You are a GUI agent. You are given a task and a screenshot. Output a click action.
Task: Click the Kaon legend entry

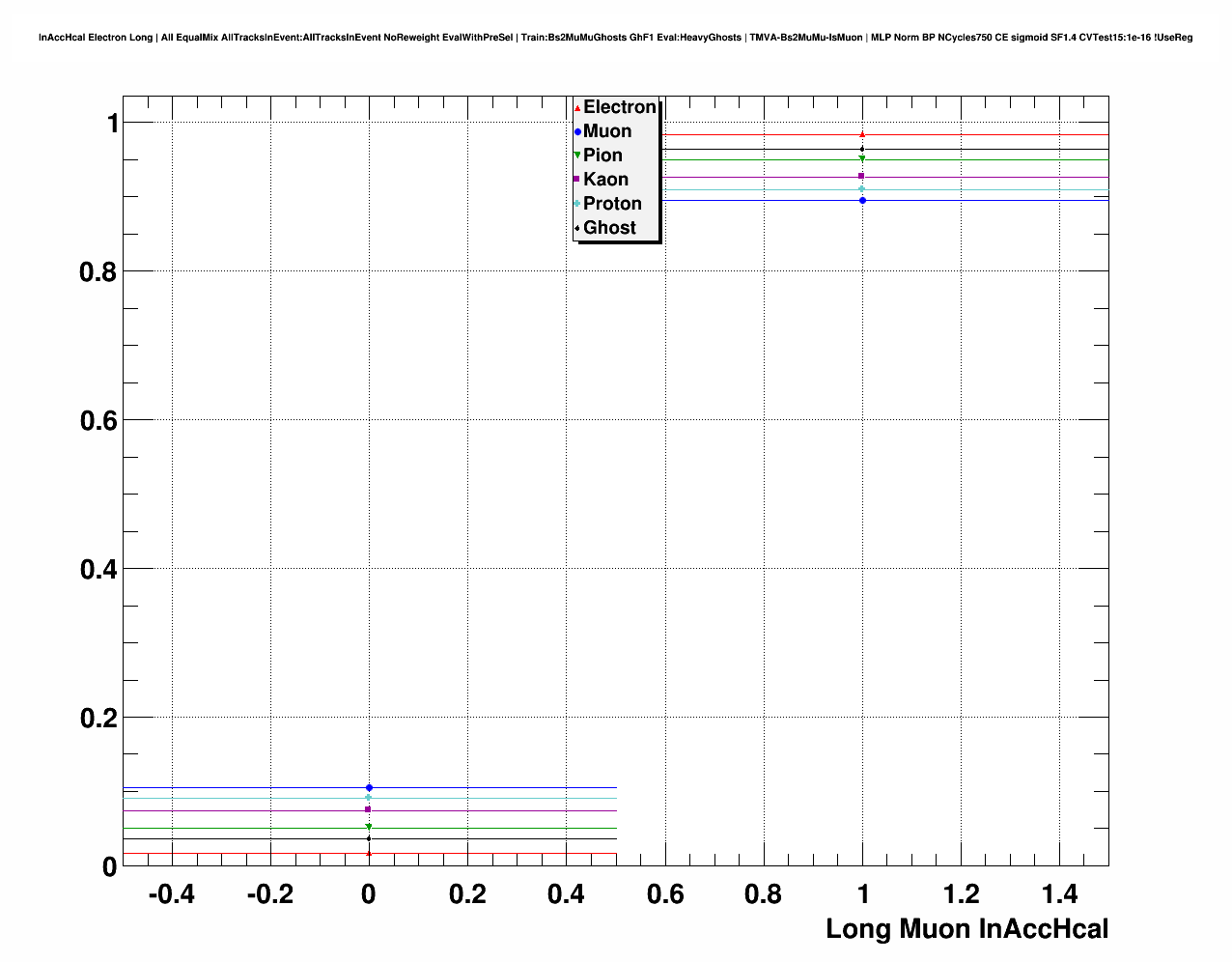(x=602, y=180)
